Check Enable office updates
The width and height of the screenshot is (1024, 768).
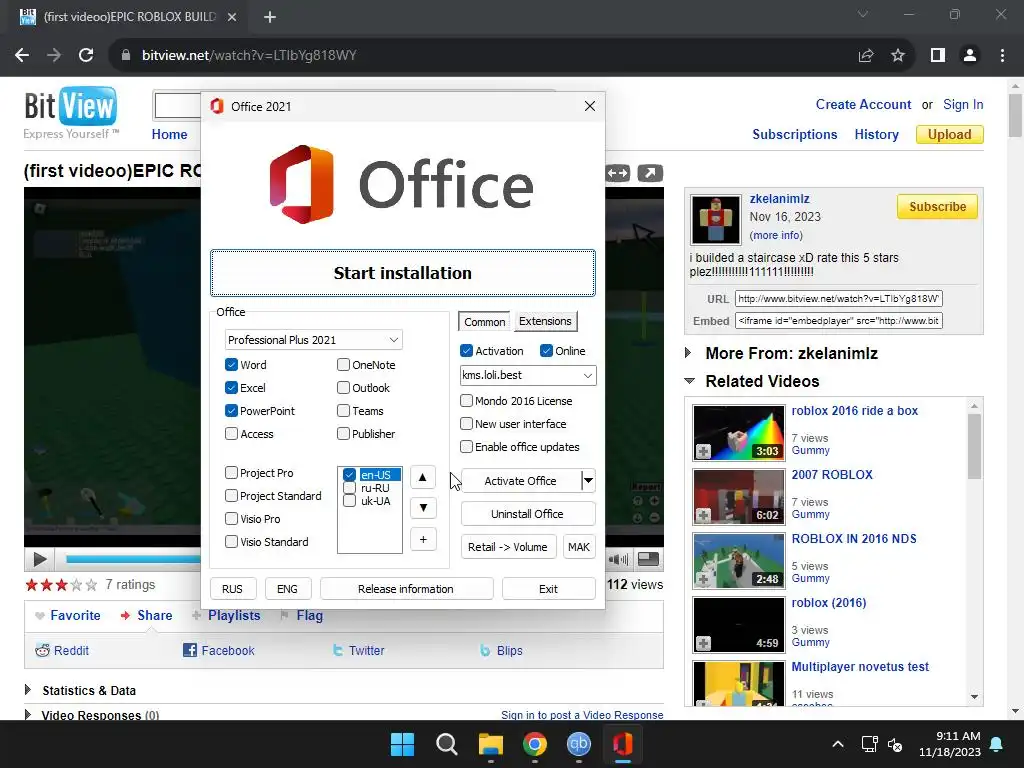[x=466, y=447]
